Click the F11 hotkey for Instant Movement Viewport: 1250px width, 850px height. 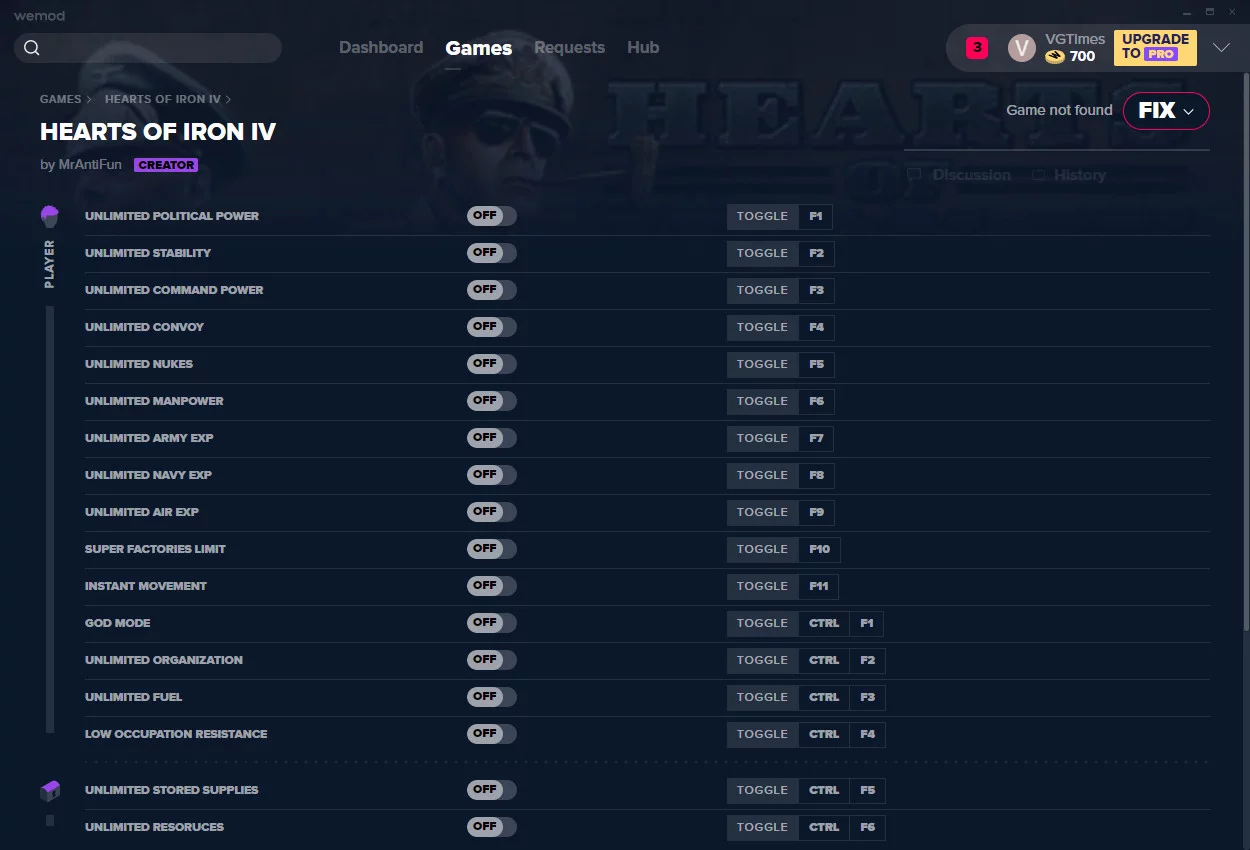pos(819,587)
